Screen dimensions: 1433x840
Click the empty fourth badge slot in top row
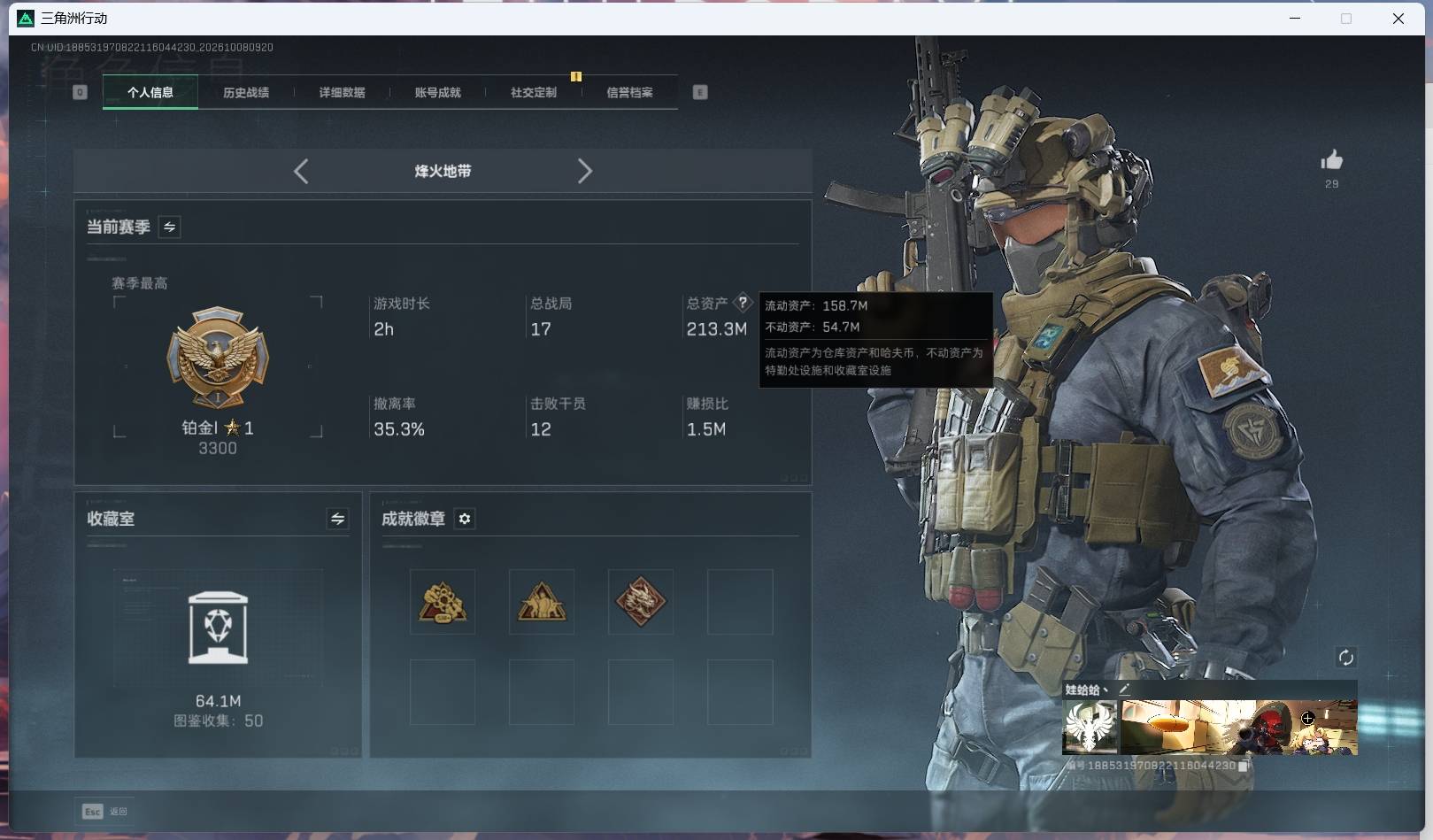point(740,602)
